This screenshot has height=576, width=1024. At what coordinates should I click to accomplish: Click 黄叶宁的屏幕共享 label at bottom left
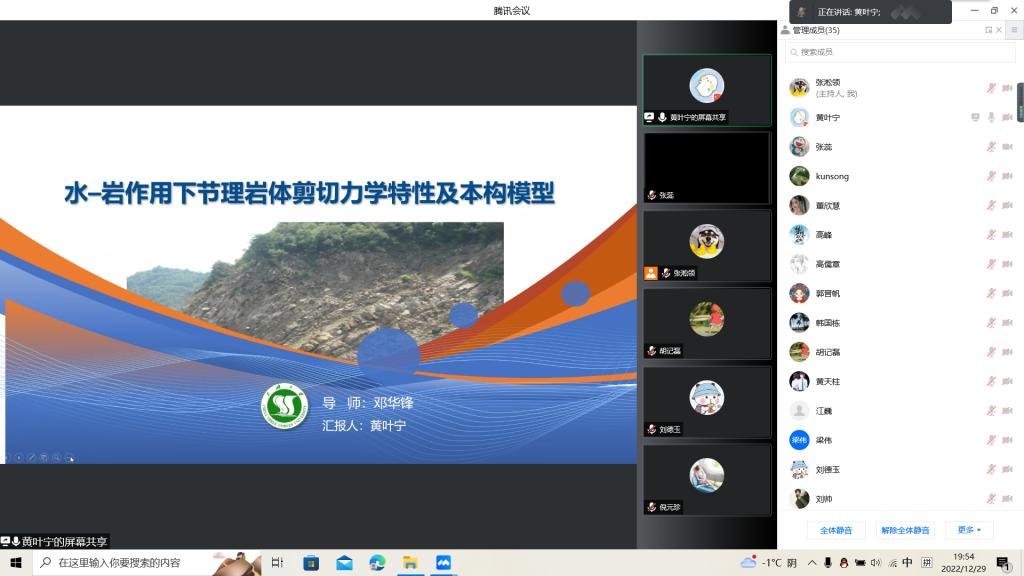tap(54, 541)
